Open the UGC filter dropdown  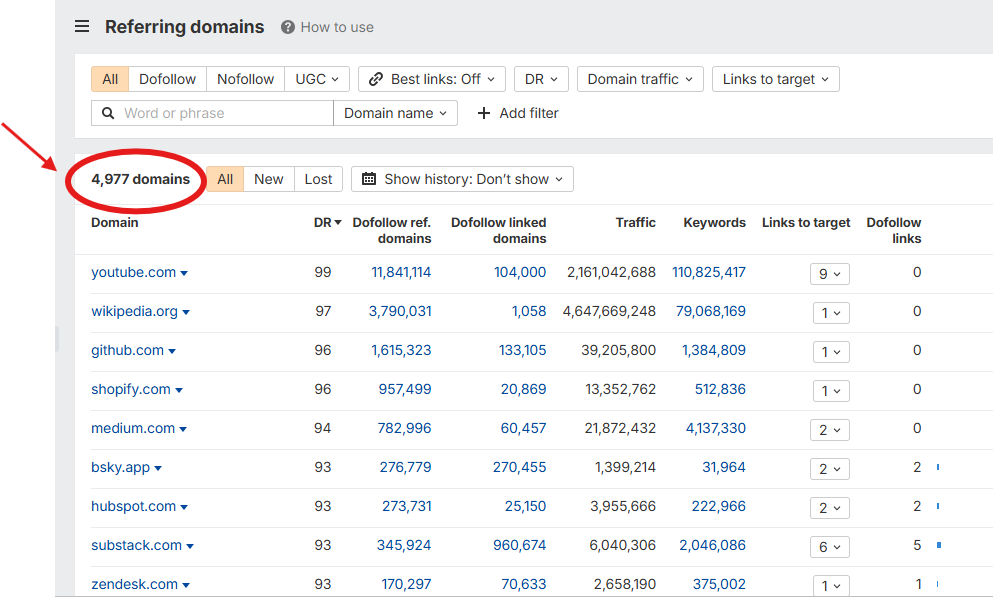(x=317, y=78)
